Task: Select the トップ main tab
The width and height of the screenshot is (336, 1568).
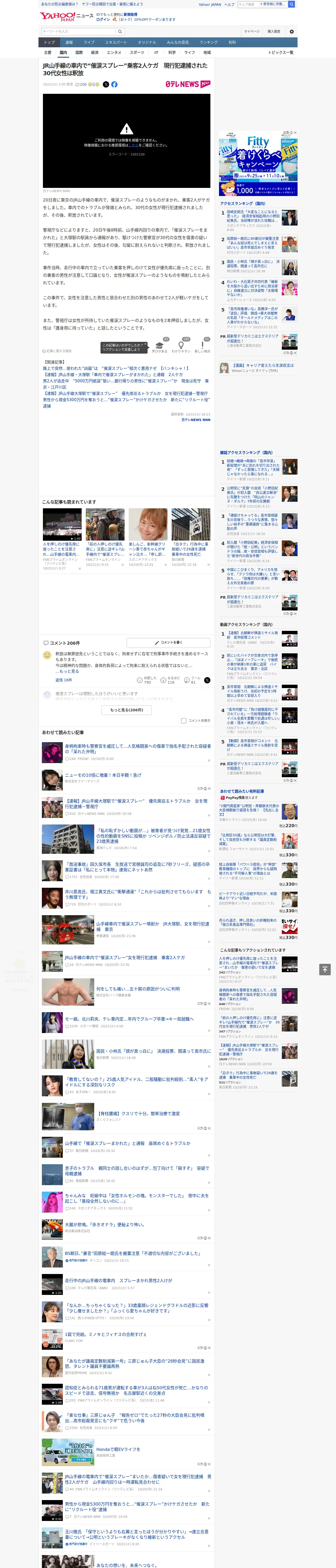Action: [x=49, y=42]
